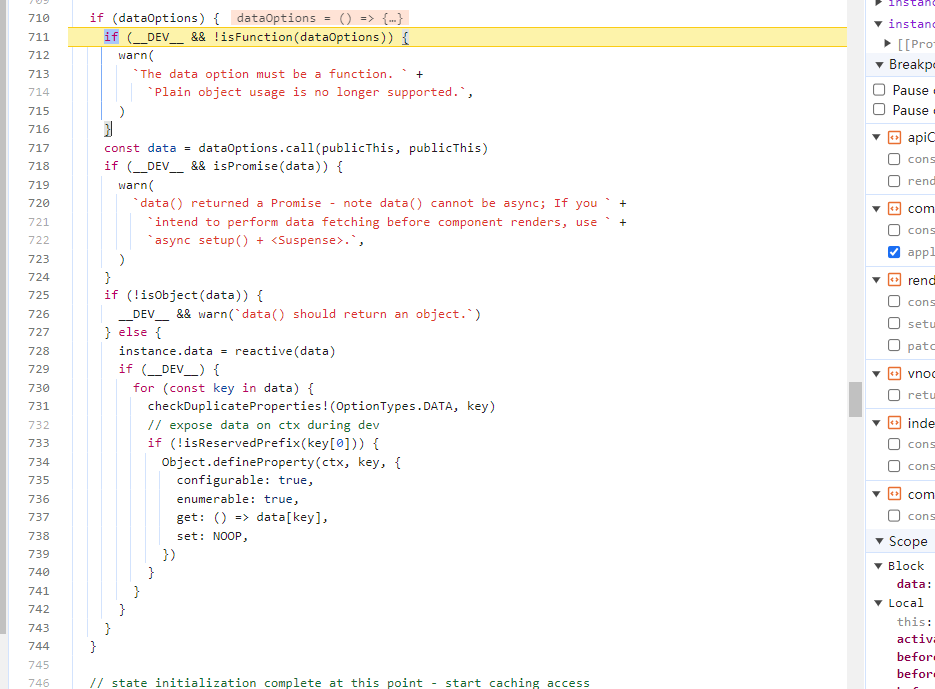Screen dimensions: 935x689
Task: Click line number 731 in the gutter
Action: click(x=39, y=406)
